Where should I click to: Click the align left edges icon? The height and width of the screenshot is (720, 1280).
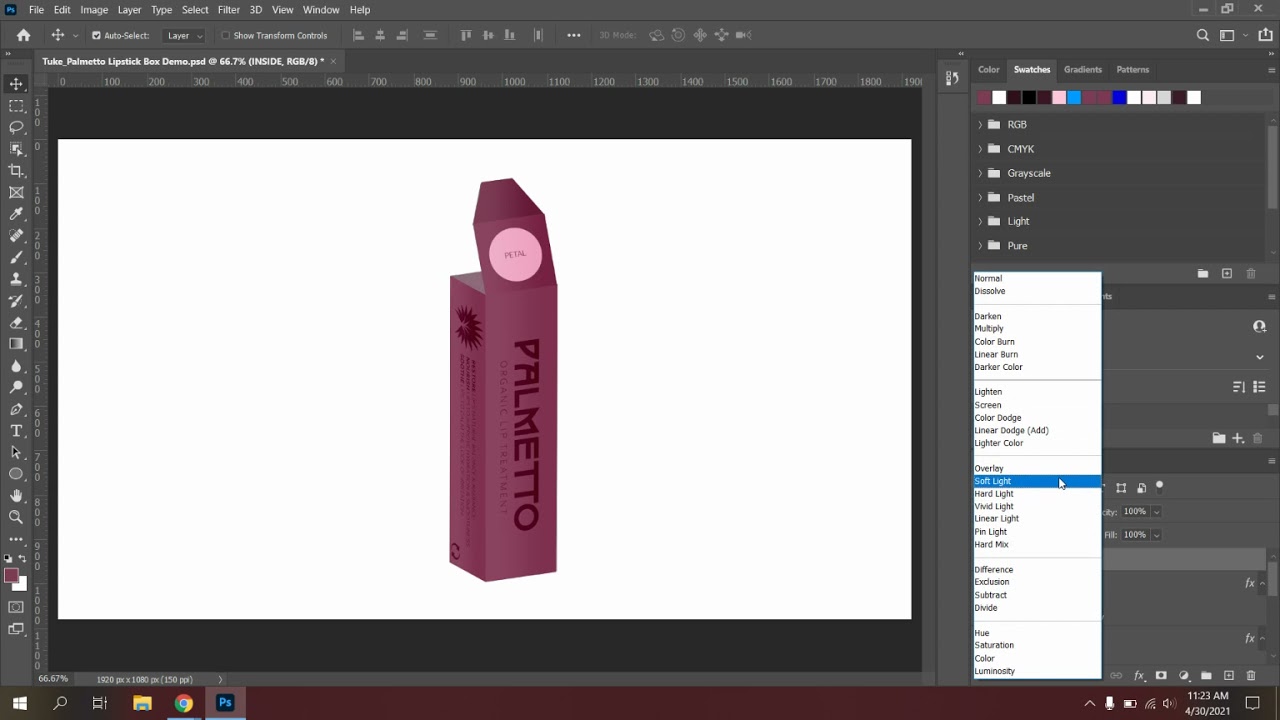[x=358, y=35]
